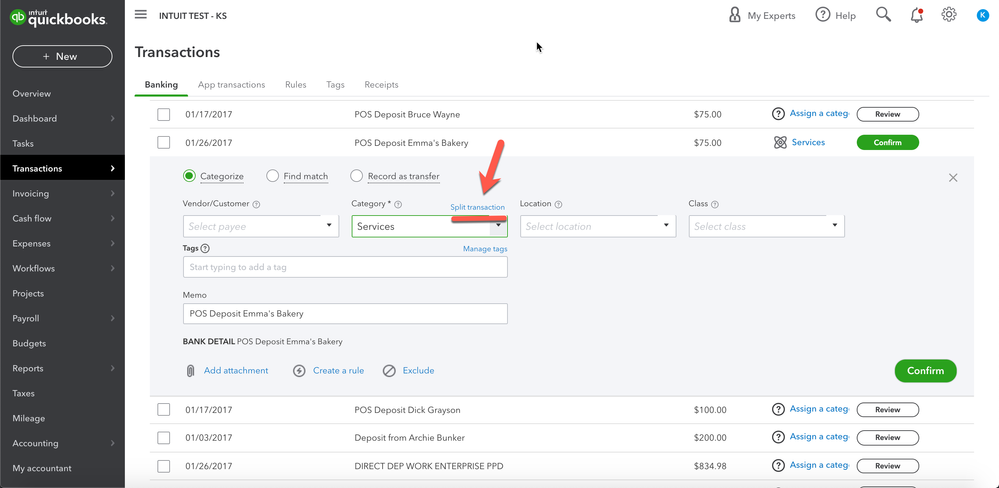The image size is (999, 488).
Task: Click question icon for DIRECT DEP WORK row
Action: point(778,466)
